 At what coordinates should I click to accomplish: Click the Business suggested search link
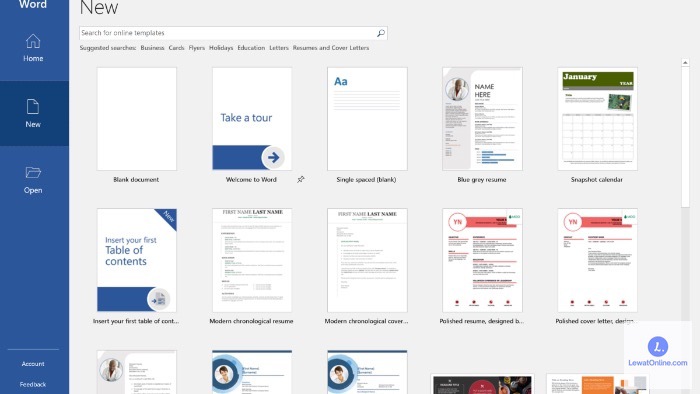coord(152,48)
